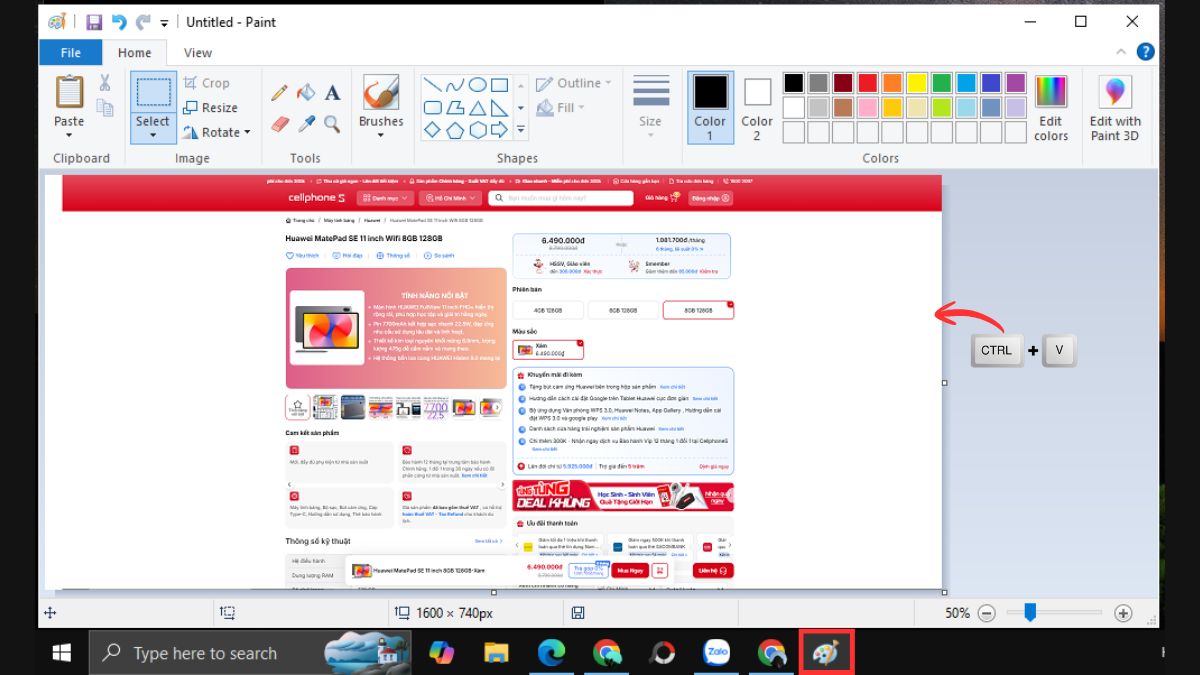Pick the Diamond shape

pyautogui.click(x=432, y=130)
